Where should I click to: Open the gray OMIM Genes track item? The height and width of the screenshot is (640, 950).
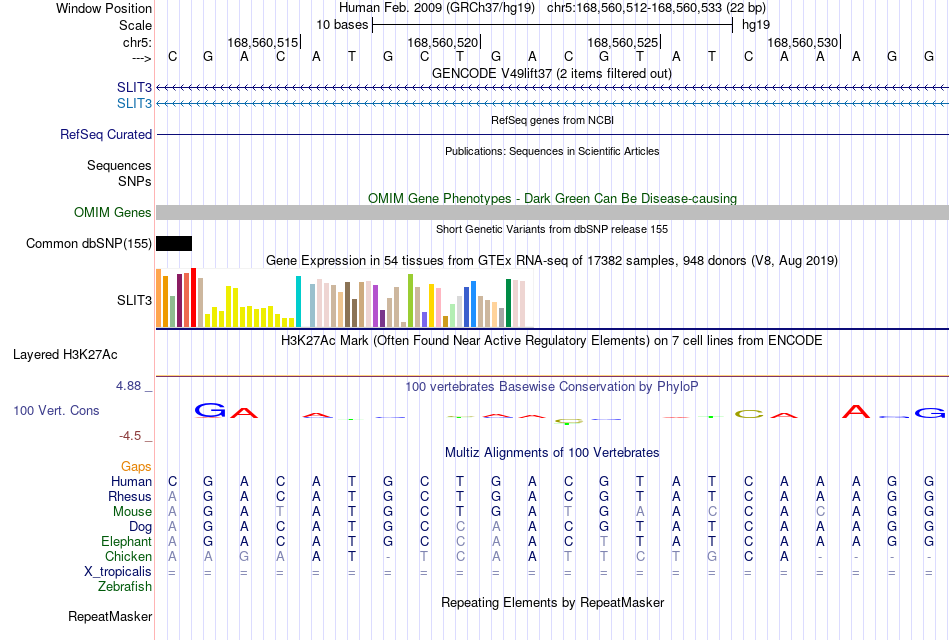553,212
